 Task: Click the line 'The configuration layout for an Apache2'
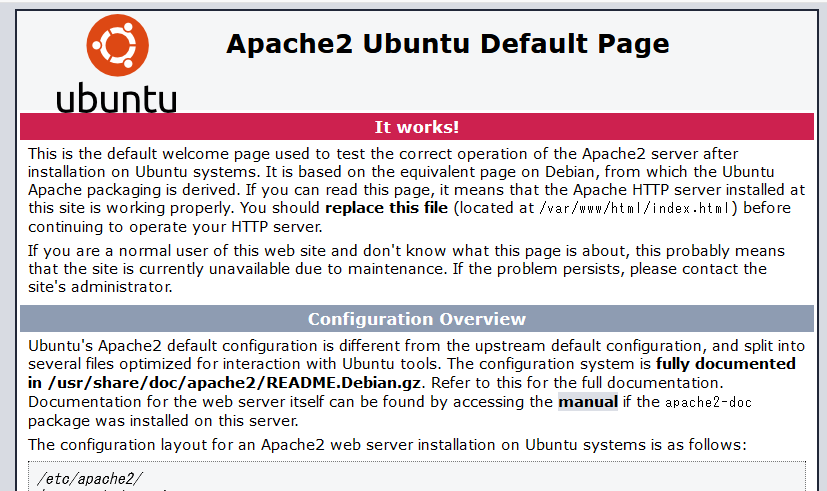click(387, 445)
